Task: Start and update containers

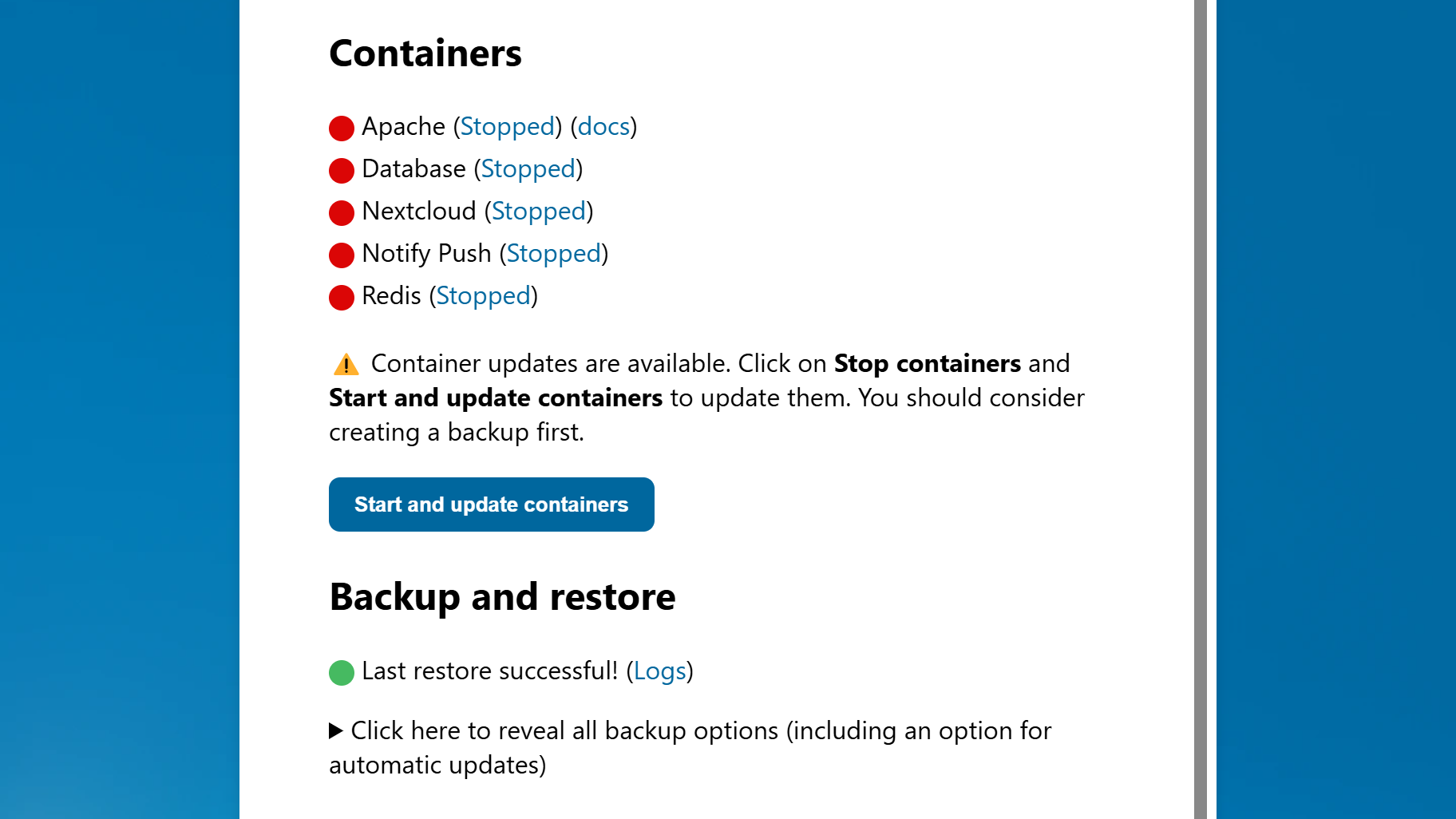Action: [x=492, y=504]
